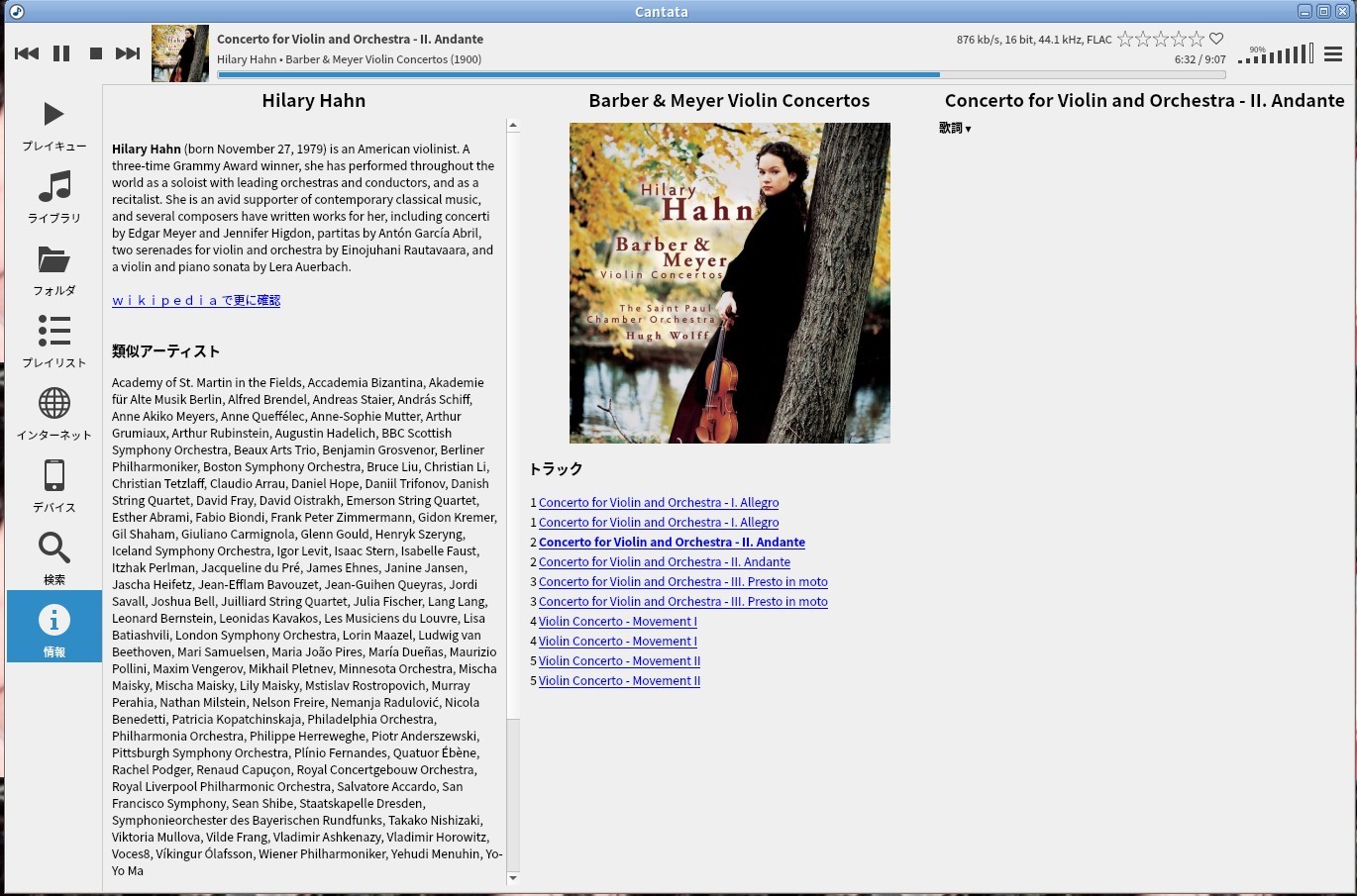This screenshot has height=896, width=1357.
Task: Open the Library (ライブラリ) view
Action: pos(54,196)
